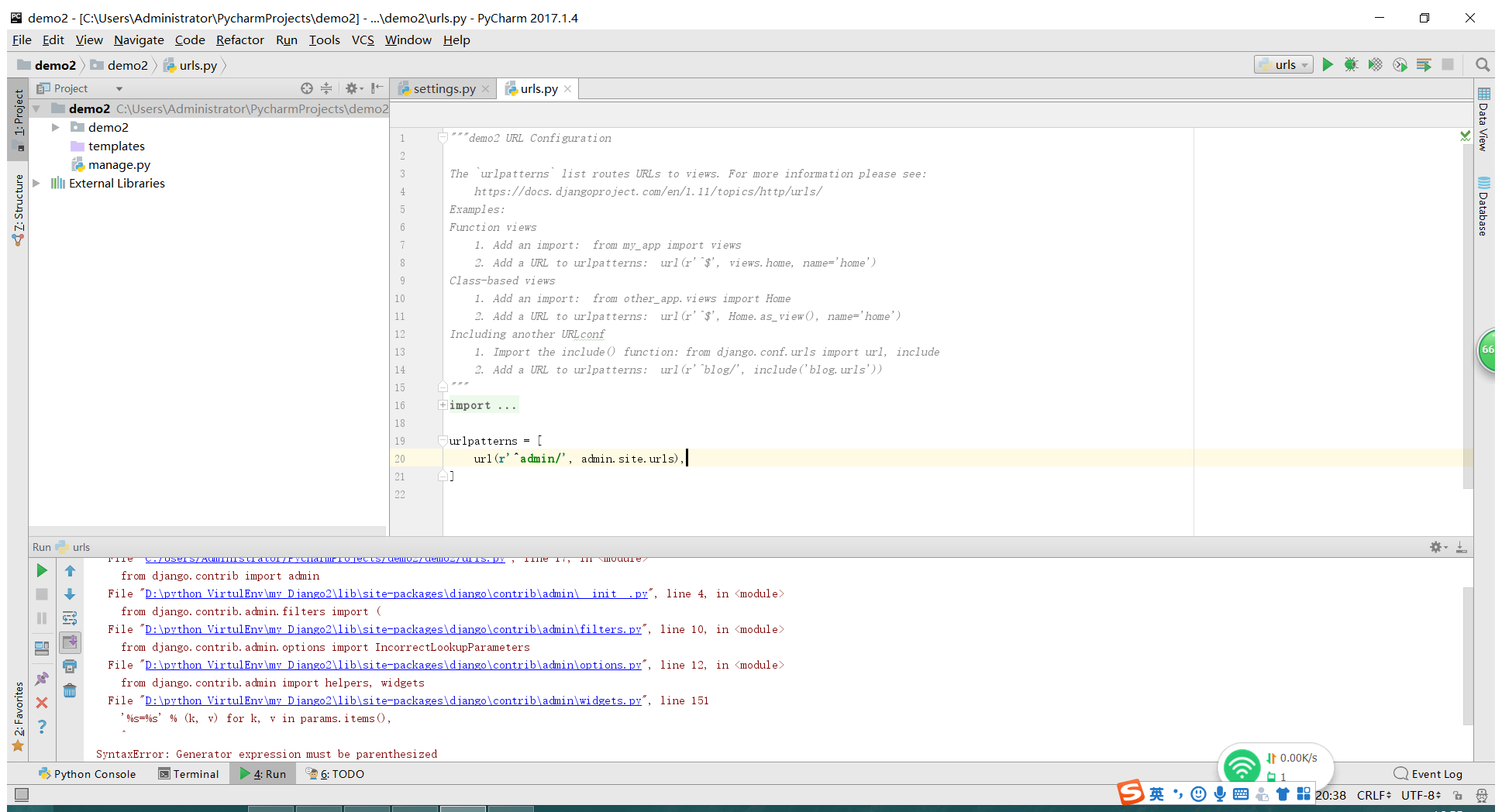Expand the folded import block
Viewport: 1502px width, 812px height.
443,405
